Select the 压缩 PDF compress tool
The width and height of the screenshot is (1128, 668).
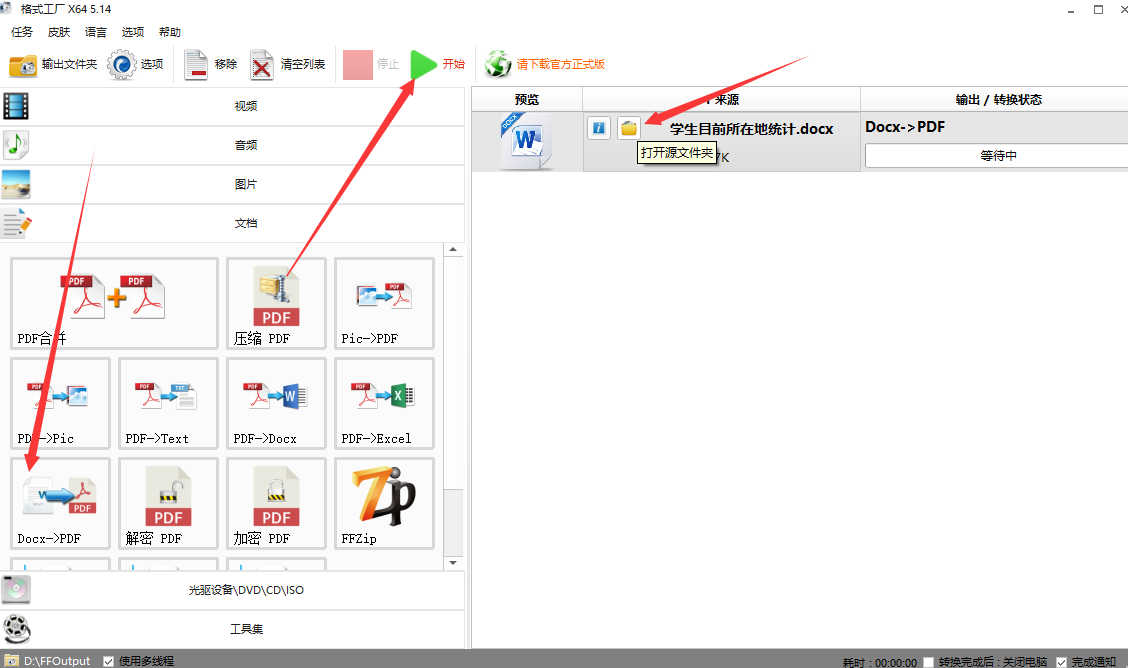point(276,303)
